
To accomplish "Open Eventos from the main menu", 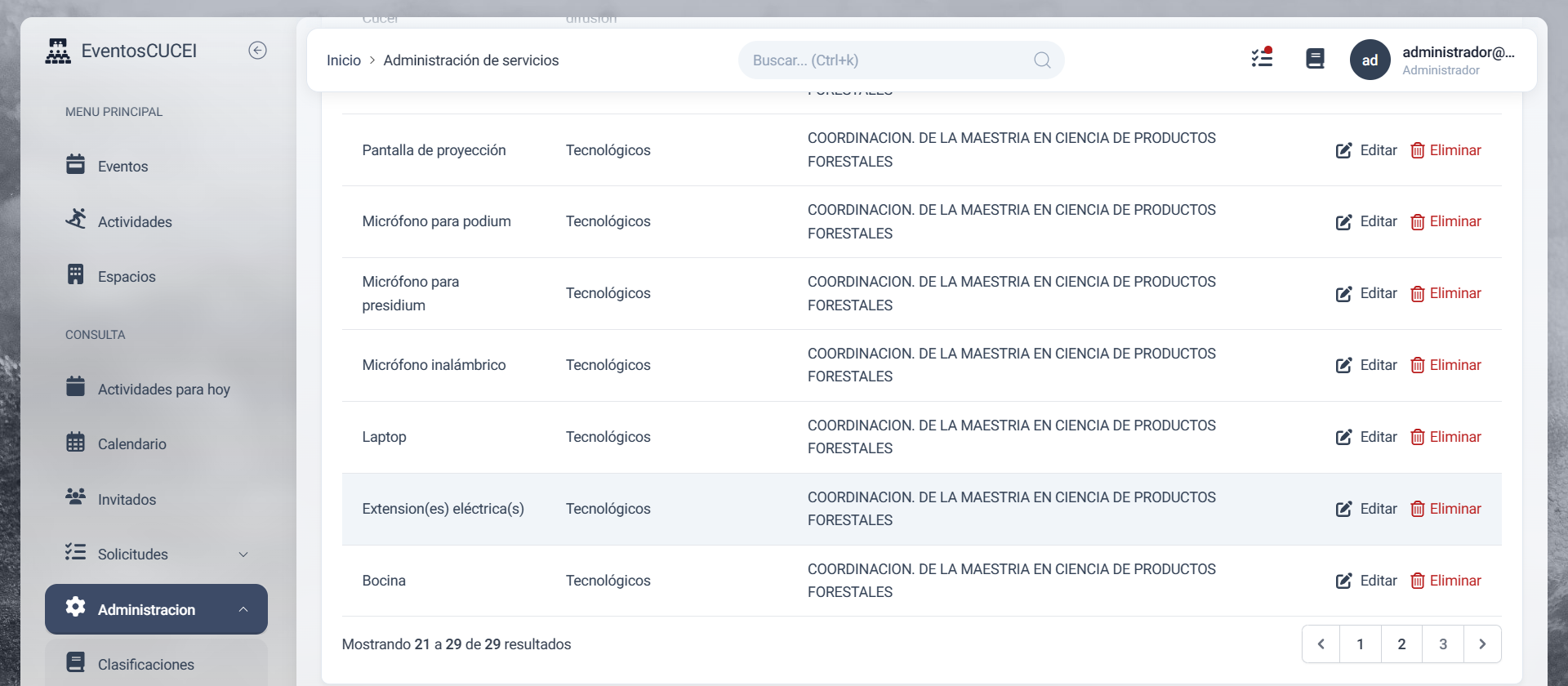I will (122, 167).
